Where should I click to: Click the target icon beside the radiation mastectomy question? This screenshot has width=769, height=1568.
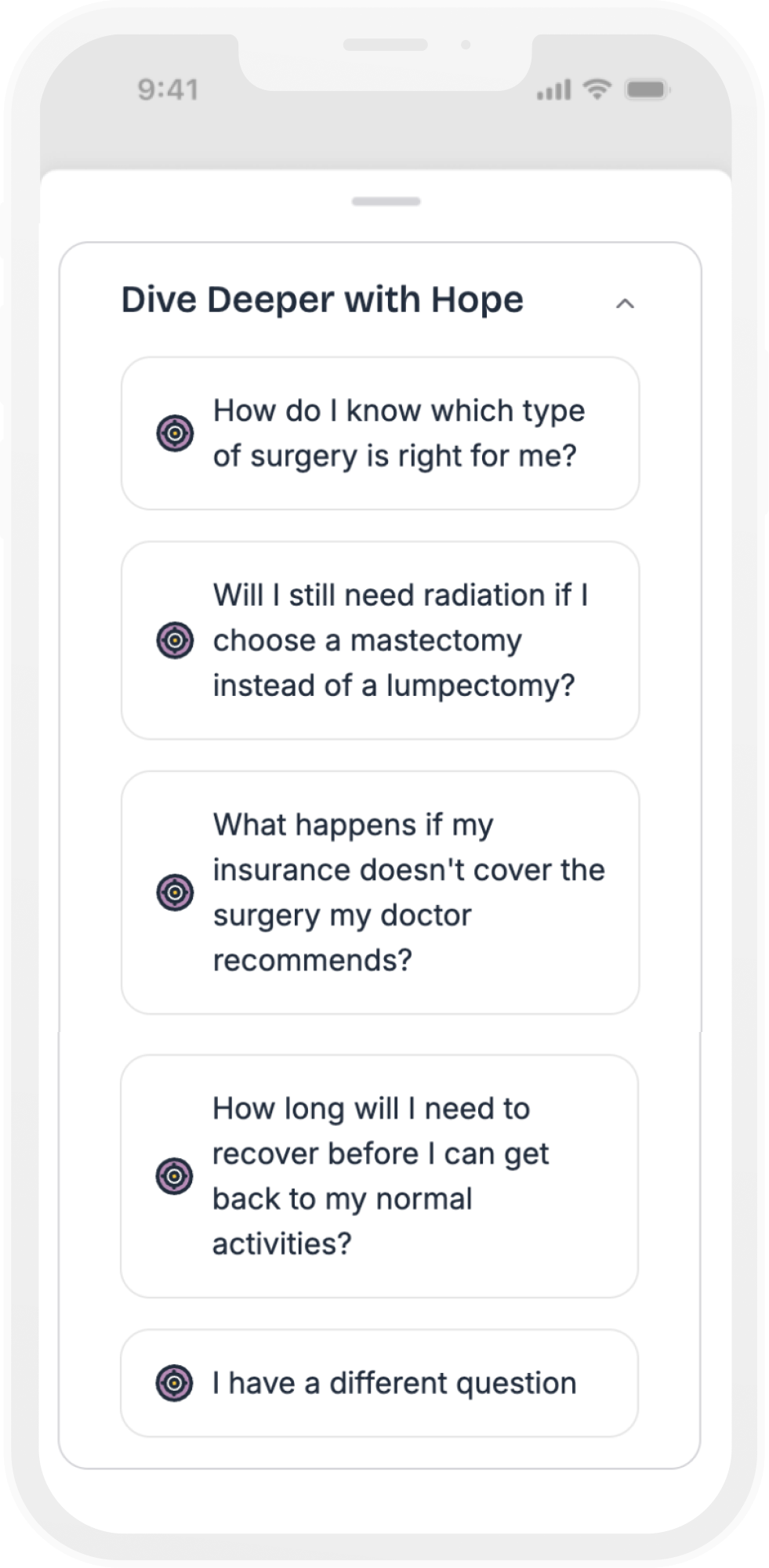coord(175,640)
